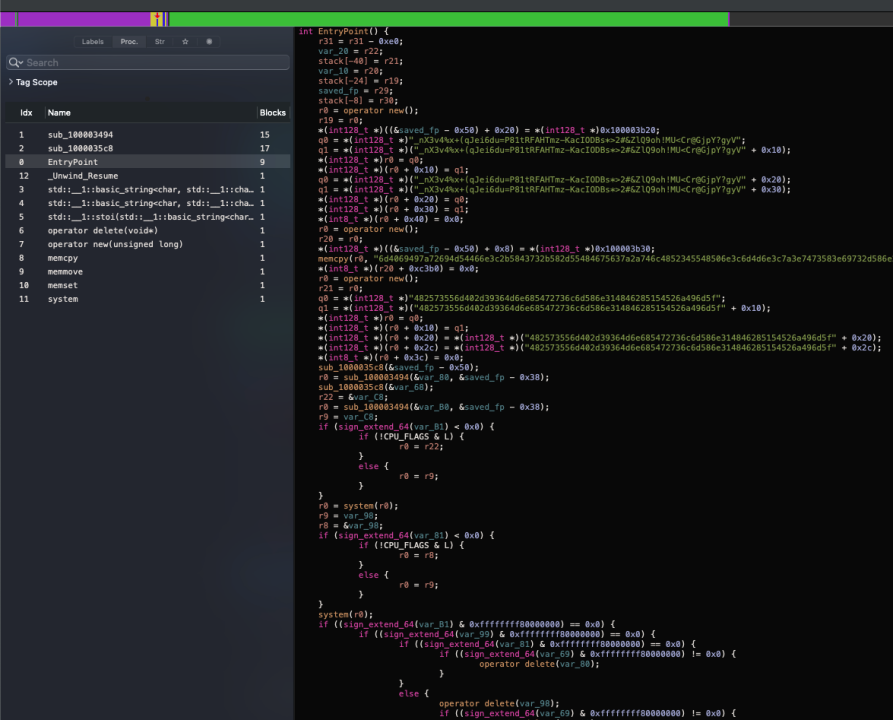Sort procedures by Blocks column
The height and width of the screenshot is (720, 893).
pyautogui.click(x=272, y=113)
